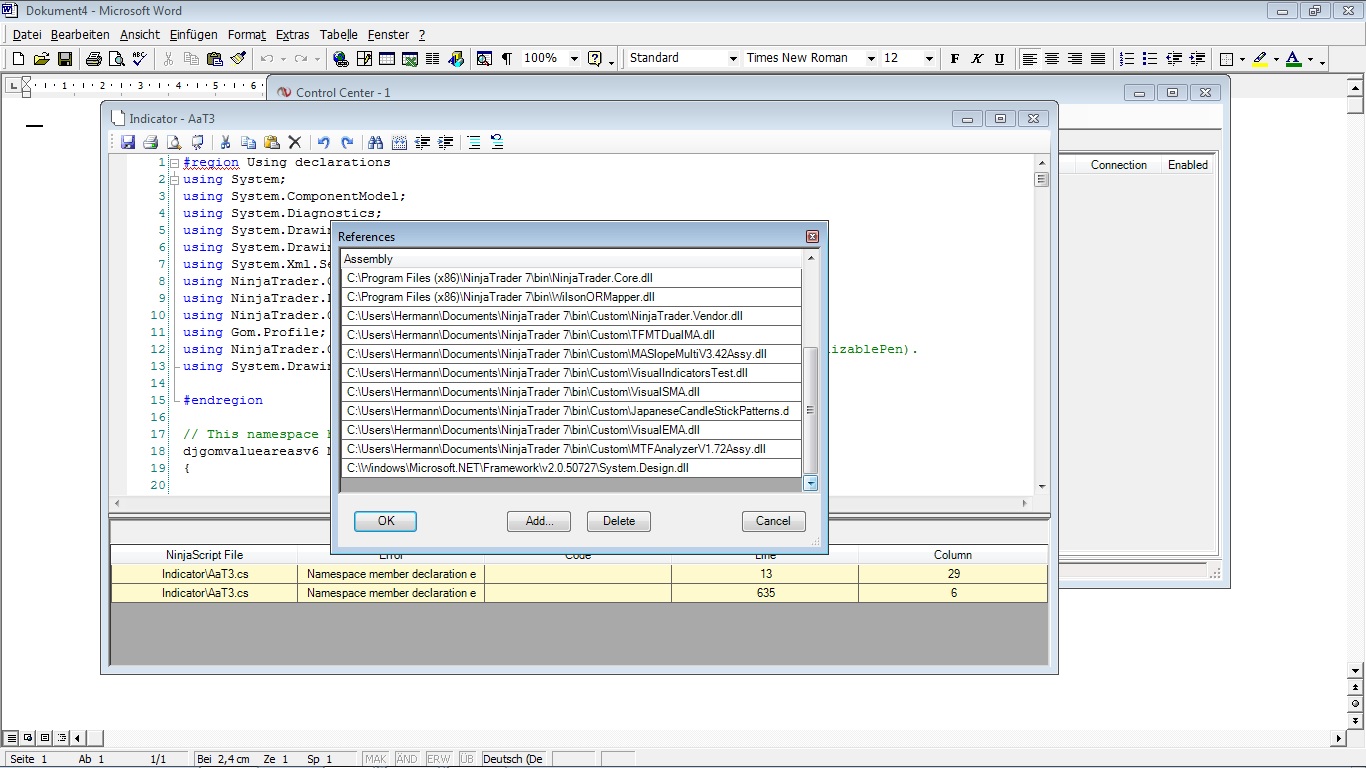Apply numbered list in Word toolbar
Viewport: 1366px width, 768px height.
(x=1128, y=59)
